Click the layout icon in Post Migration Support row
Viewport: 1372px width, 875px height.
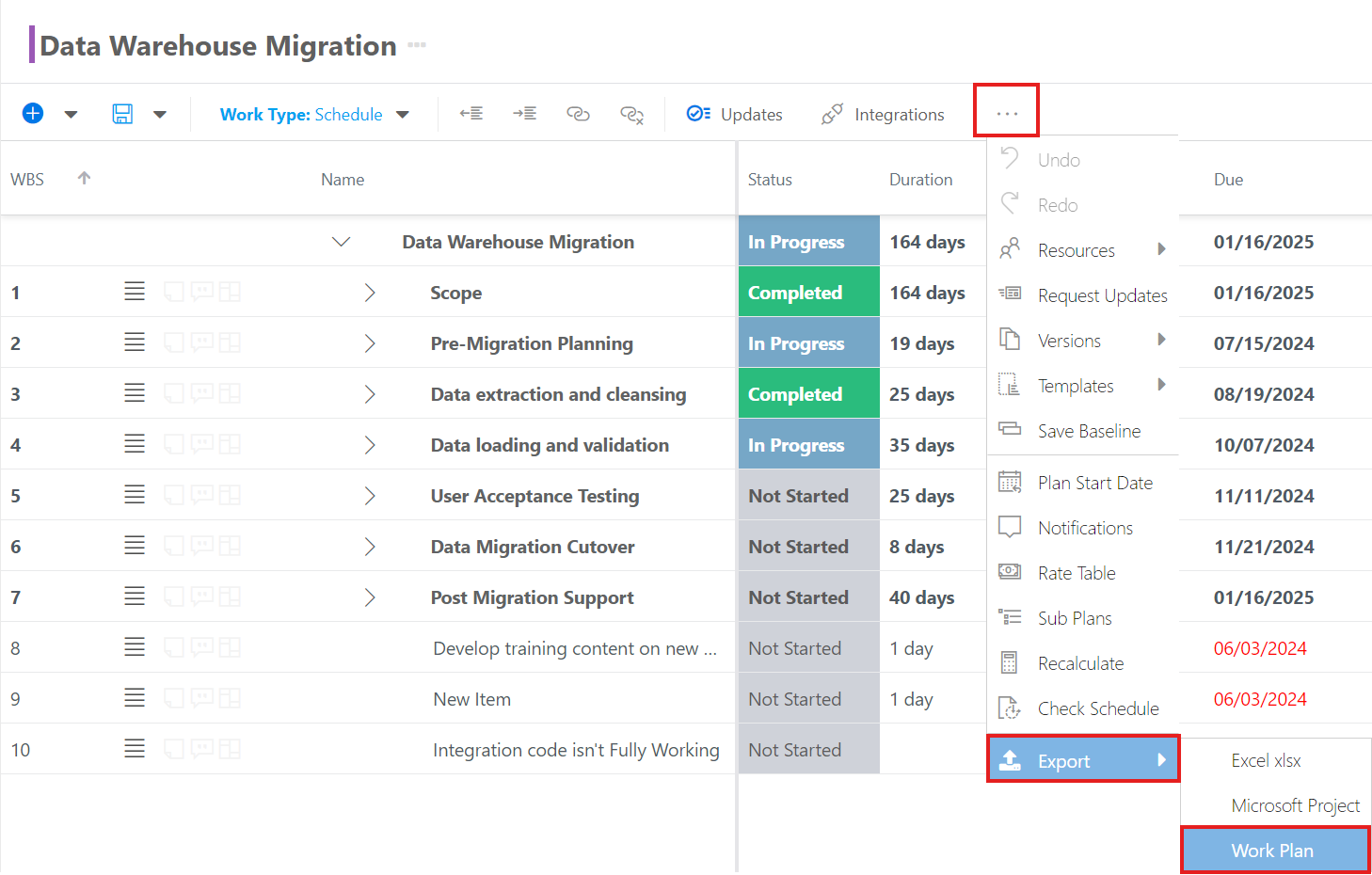230,597
